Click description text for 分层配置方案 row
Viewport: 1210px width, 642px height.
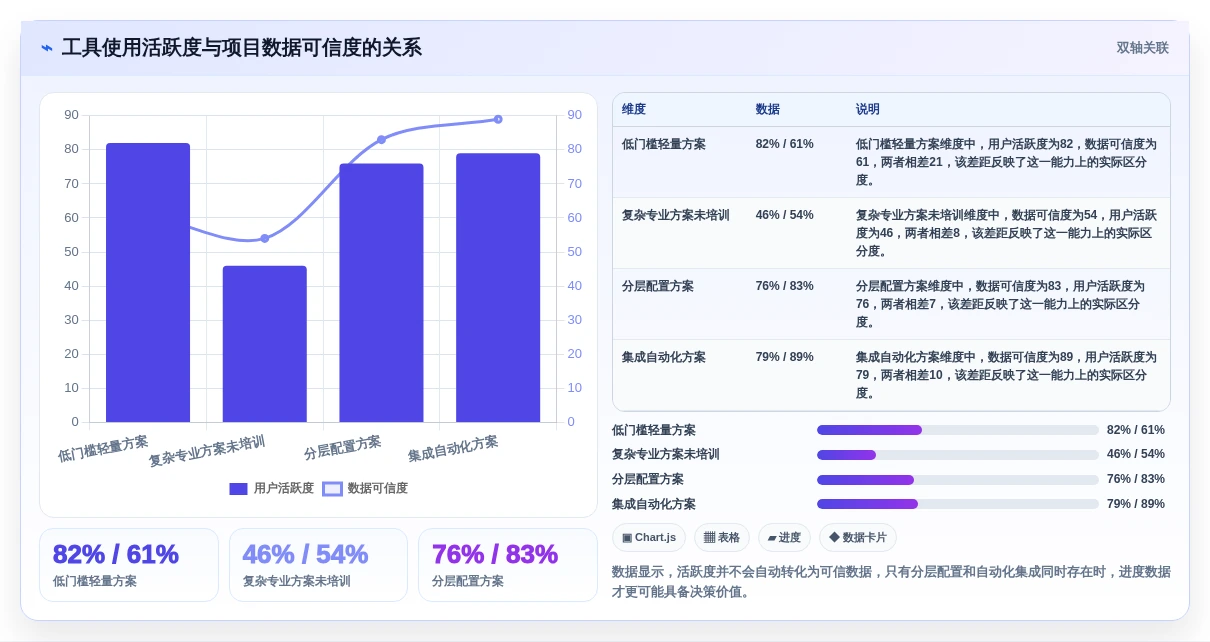tap(1000, 304)
